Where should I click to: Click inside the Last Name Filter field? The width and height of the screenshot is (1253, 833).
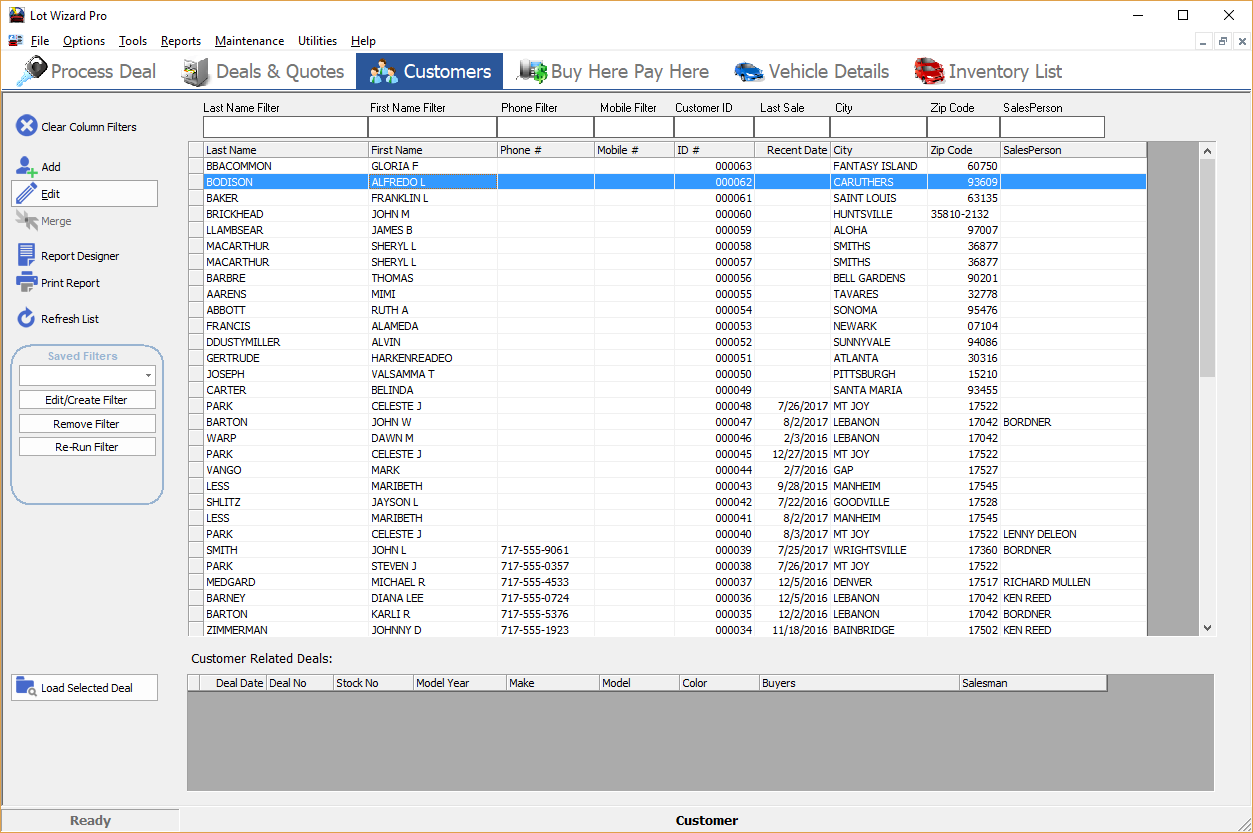284,127
